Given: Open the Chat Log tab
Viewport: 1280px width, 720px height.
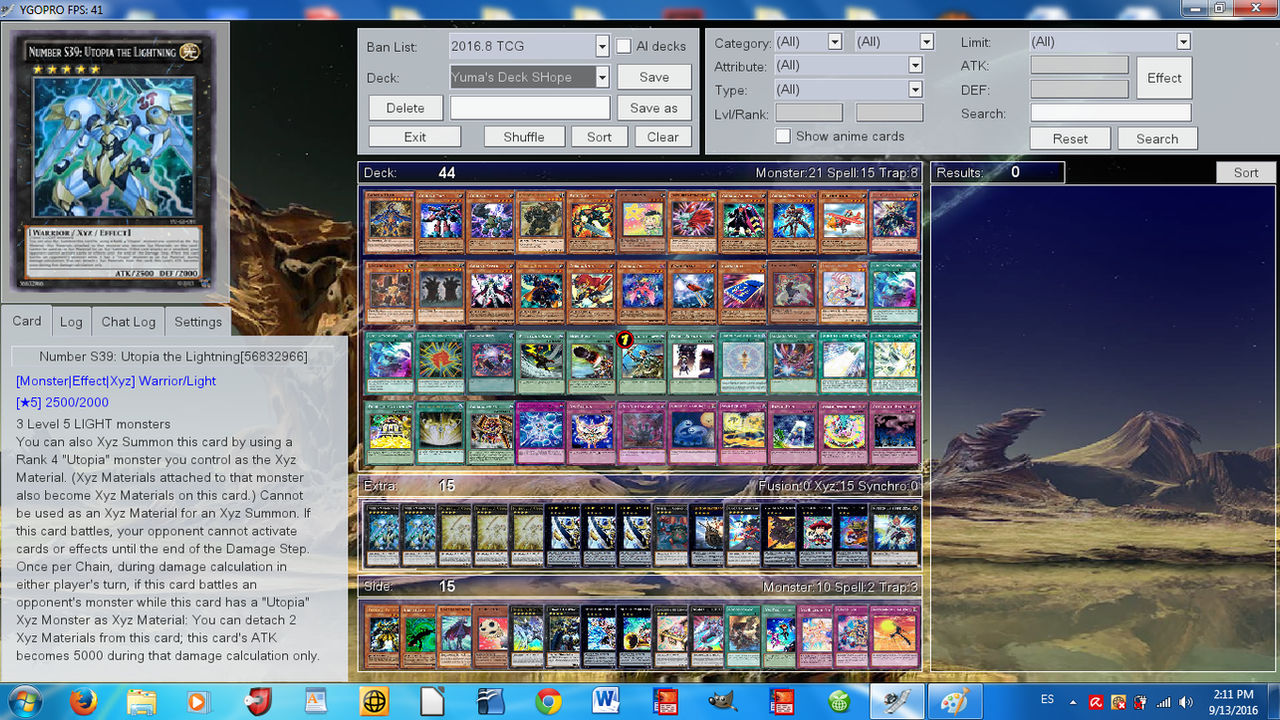Looking at the screenshot, I should tap(128, 322).
